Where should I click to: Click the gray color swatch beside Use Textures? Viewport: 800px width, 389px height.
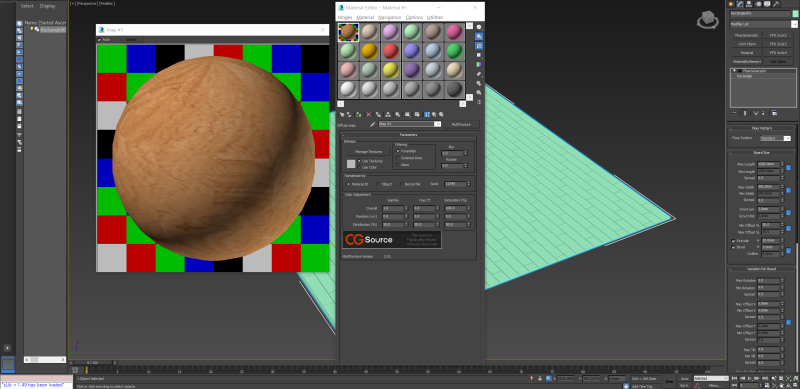pyautogui.click(x=351, y=164)
